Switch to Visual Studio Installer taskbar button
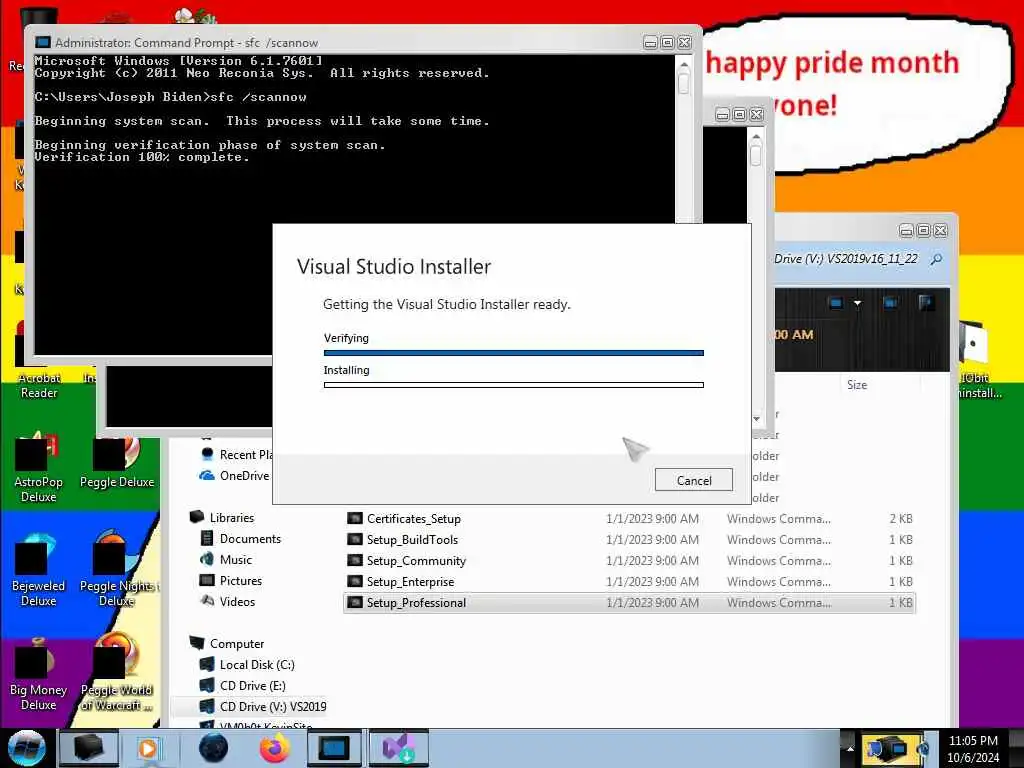Screen dimensions: 1024x768 tap(398, 748)
